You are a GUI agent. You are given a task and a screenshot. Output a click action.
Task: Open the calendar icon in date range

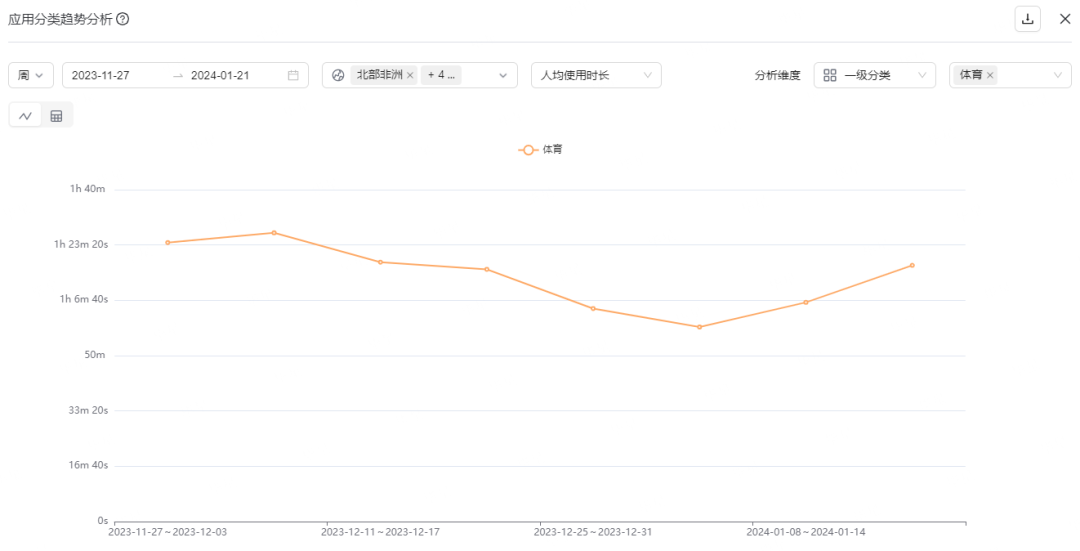point(293,75)
